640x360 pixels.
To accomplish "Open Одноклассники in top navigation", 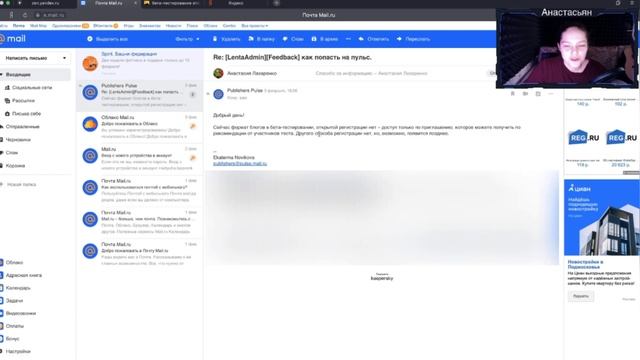I will click(x=70, y=25).
